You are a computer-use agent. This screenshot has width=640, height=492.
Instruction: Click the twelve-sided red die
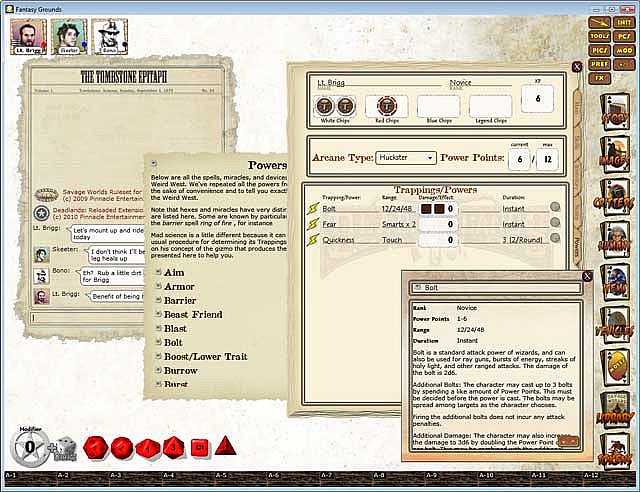coord(122,447)
